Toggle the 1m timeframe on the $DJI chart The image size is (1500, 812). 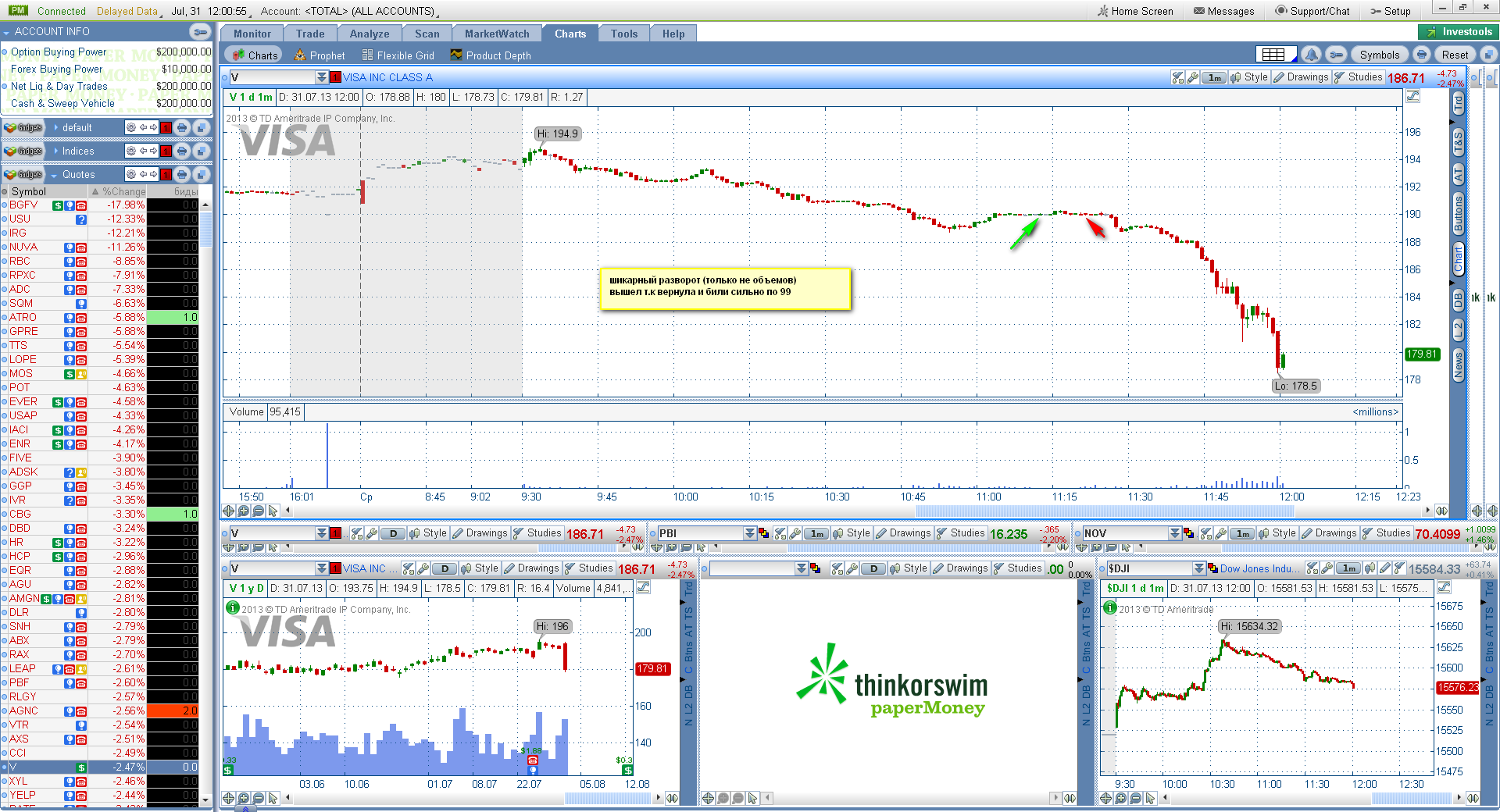(1349, 568)
